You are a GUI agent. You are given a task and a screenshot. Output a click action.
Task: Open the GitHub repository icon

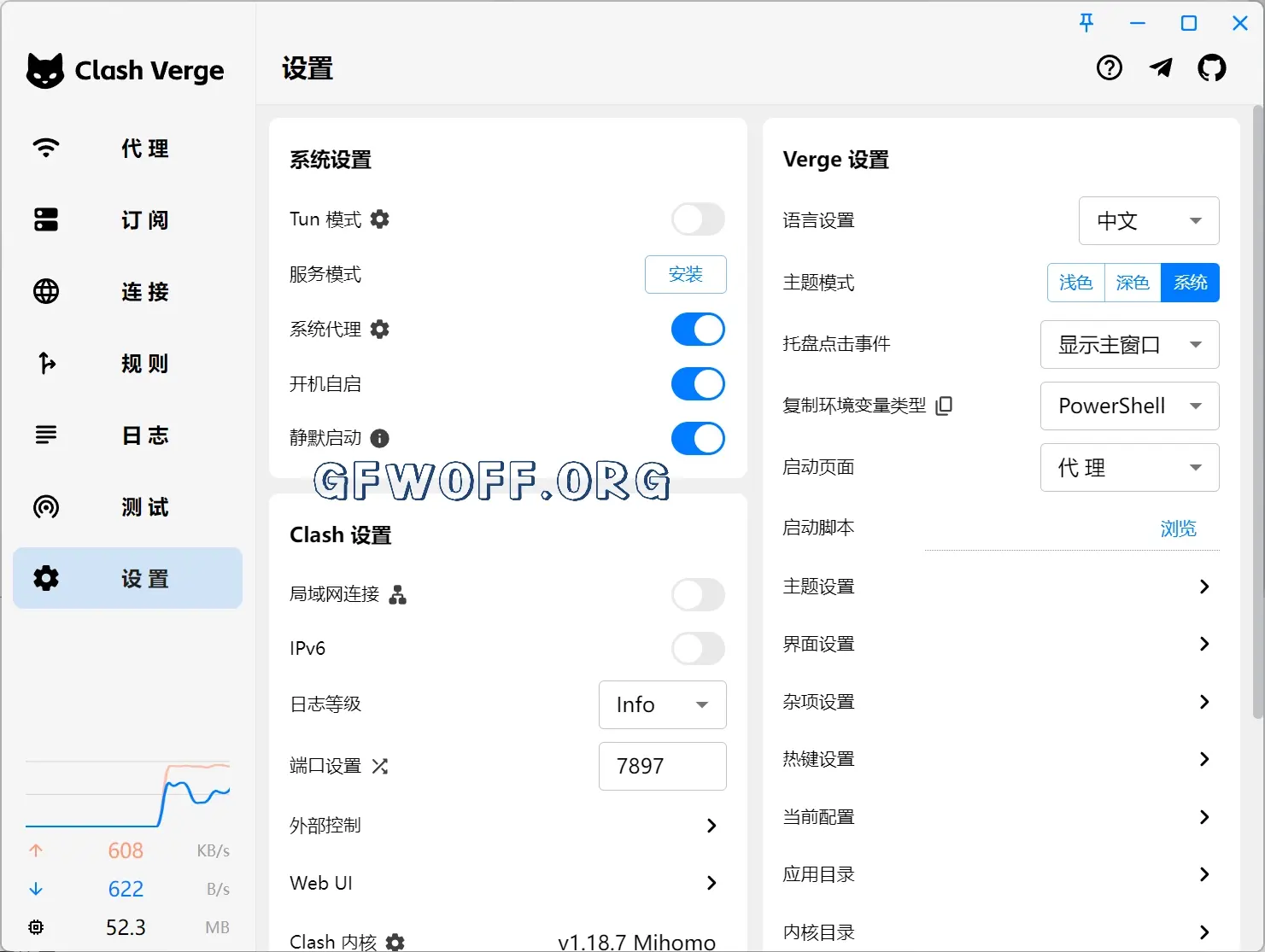(x=1211, y=67)
